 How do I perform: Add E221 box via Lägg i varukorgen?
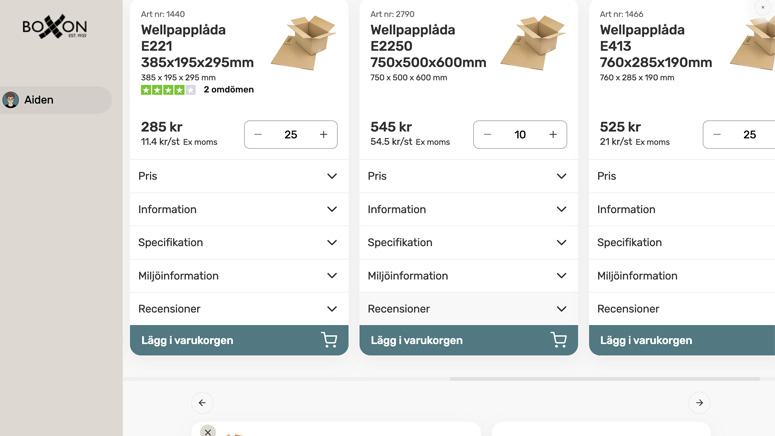pyautogui.click(x=239, y=340)
